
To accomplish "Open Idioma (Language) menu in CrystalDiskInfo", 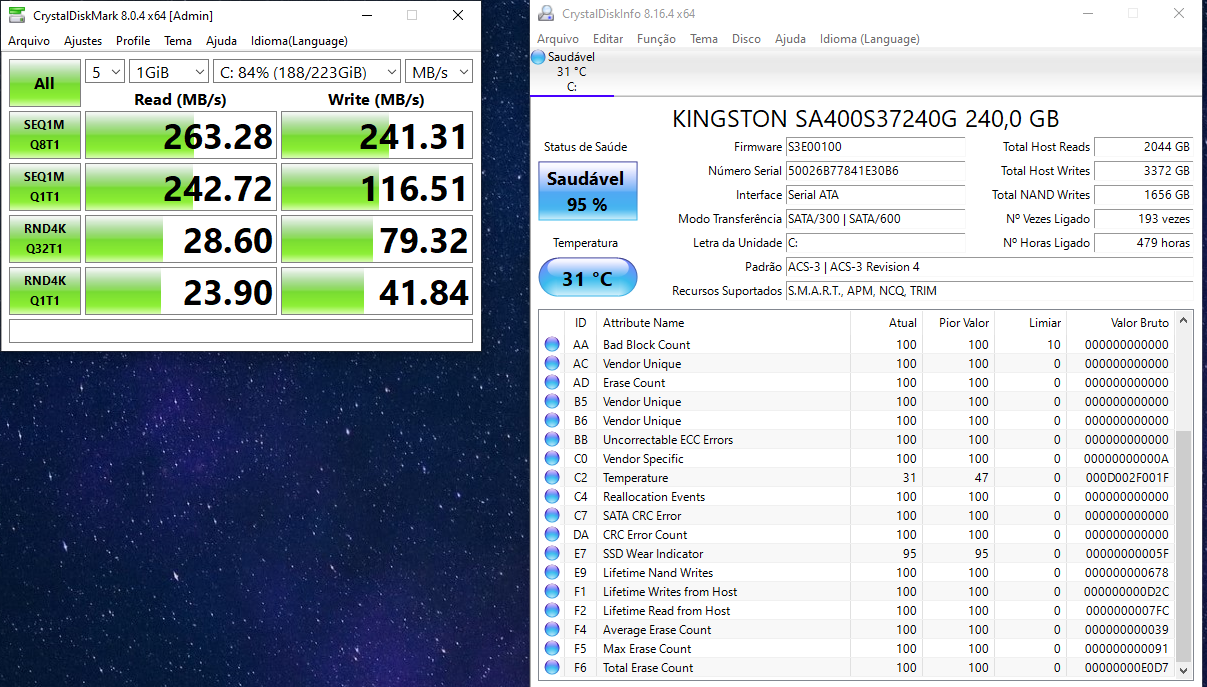I will (x=870, y=39).
